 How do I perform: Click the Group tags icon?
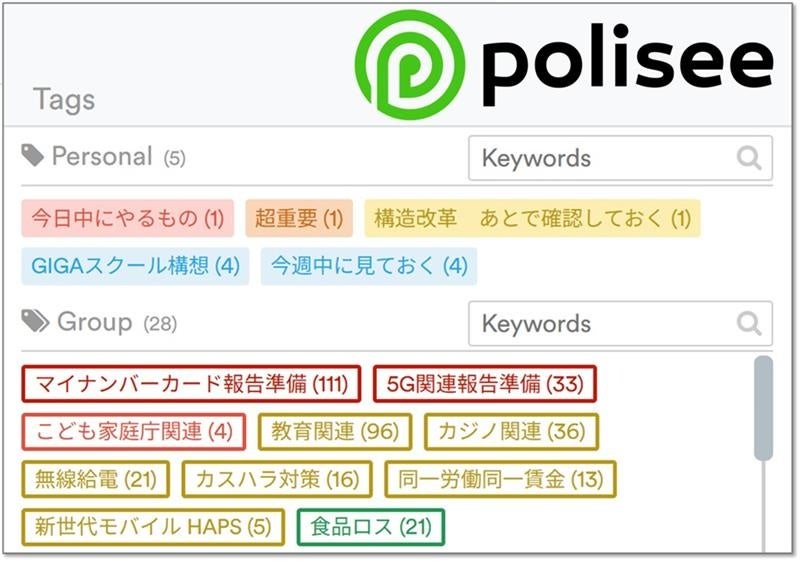35,321
